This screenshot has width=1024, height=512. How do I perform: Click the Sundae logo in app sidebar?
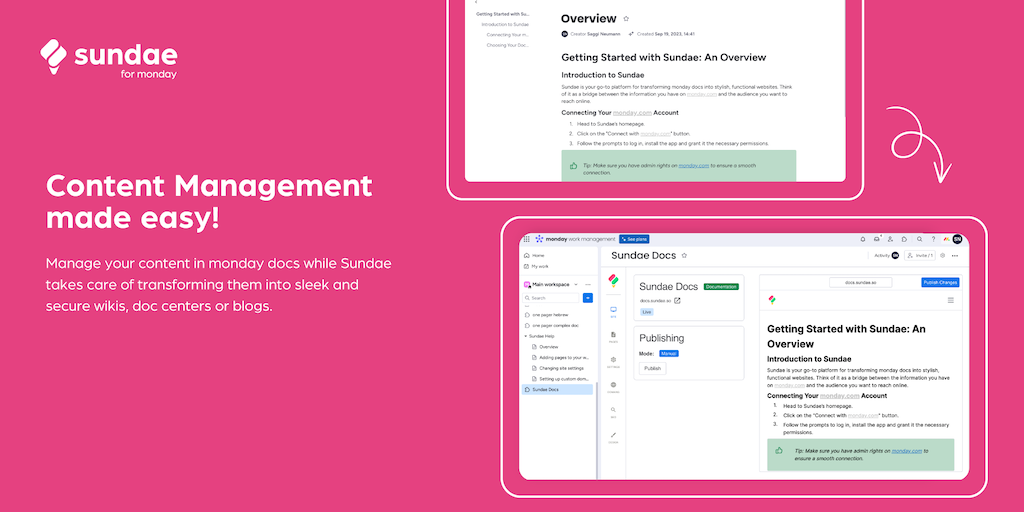click(613, 281)
